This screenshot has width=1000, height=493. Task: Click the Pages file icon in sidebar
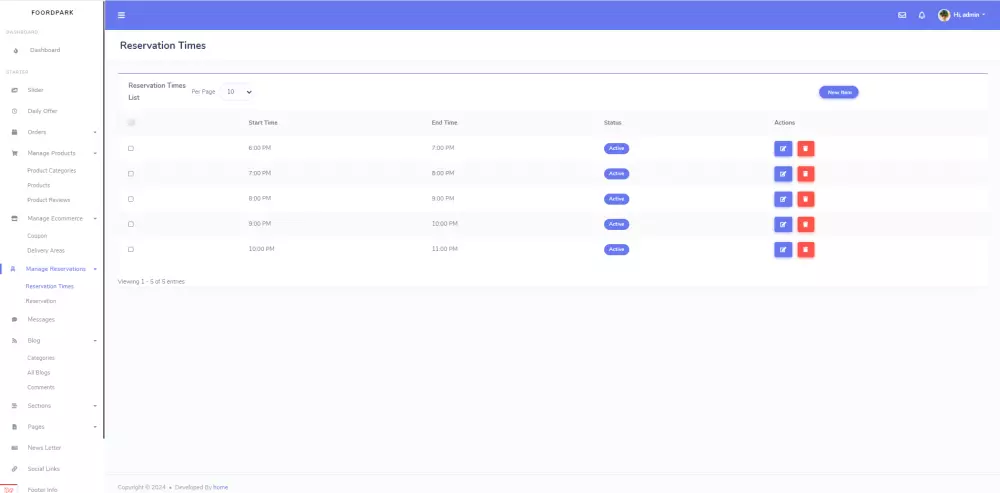[15, 427]
